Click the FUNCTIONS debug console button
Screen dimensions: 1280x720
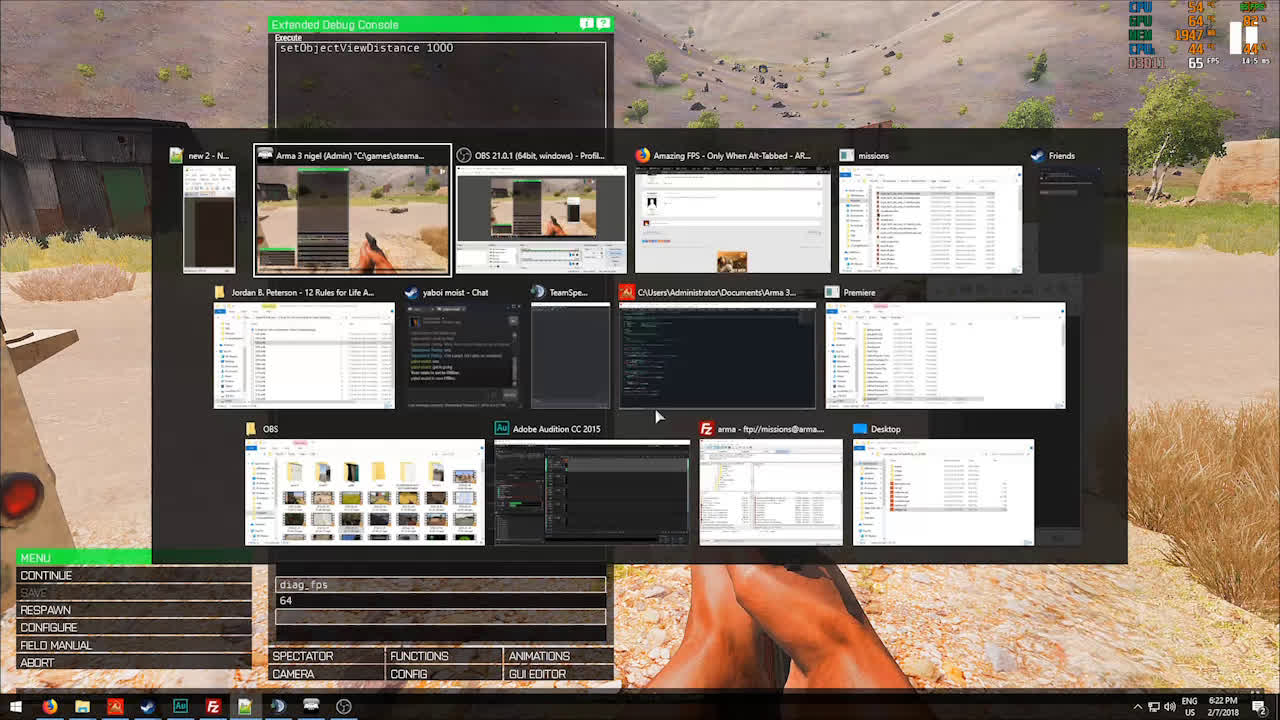(444, 656)
